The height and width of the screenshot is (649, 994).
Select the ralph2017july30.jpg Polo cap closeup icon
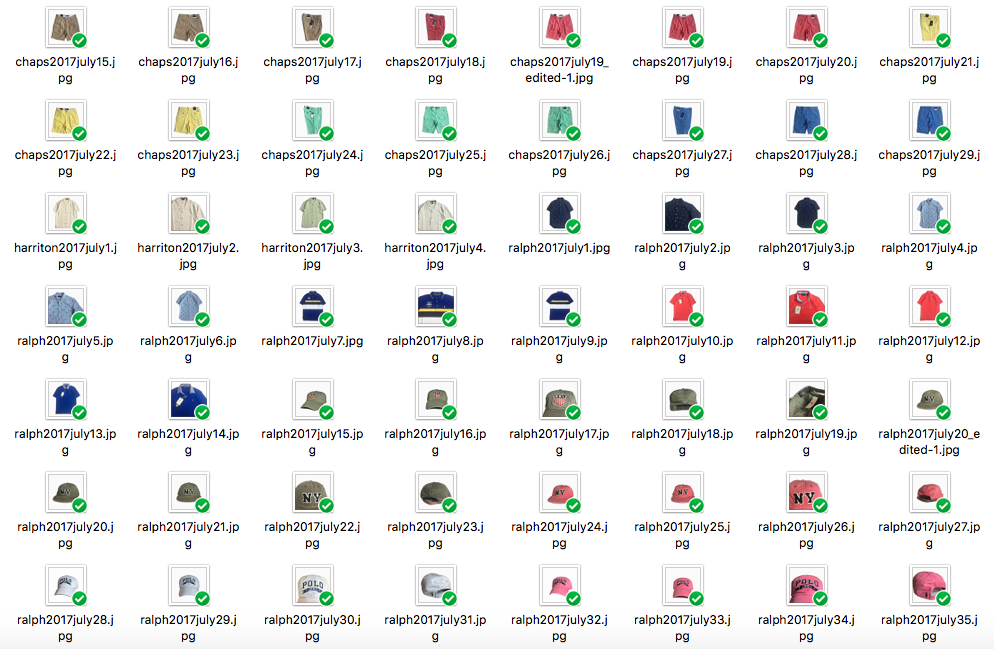pyautogui.click(x=313, y=586)
